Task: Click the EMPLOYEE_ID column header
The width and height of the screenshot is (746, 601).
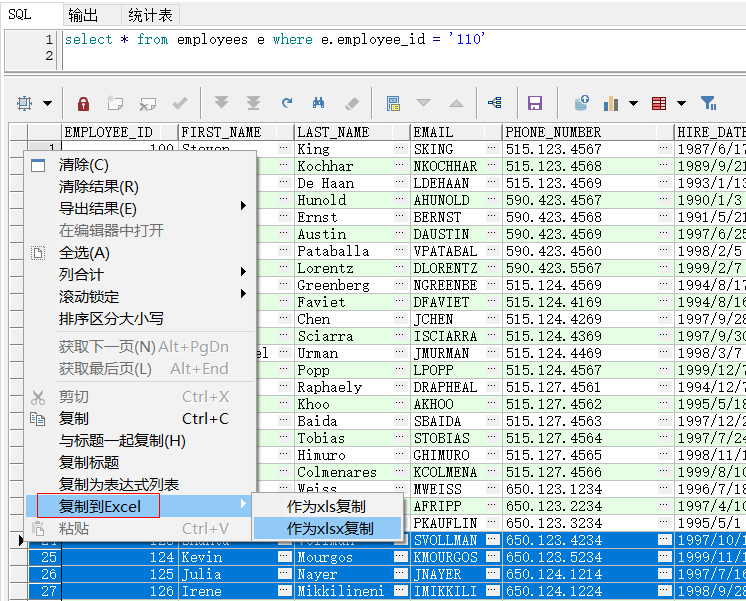Action: [x=119, y=132]
